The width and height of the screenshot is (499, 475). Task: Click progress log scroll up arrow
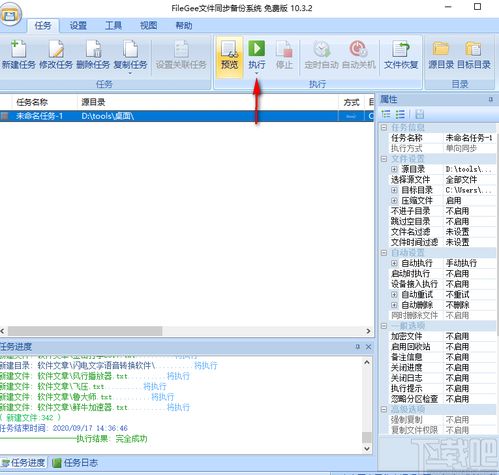point(367,362)
